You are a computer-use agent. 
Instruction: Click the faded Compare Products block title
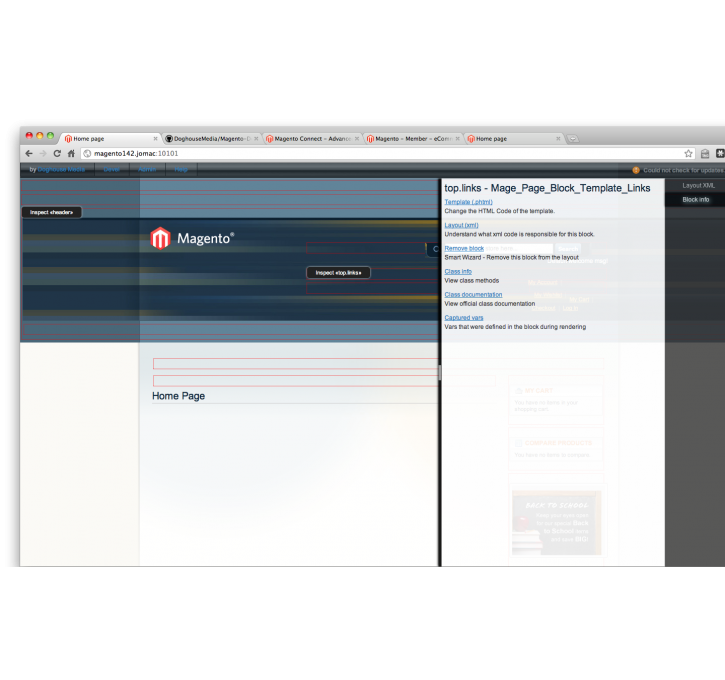pos(558,443)
